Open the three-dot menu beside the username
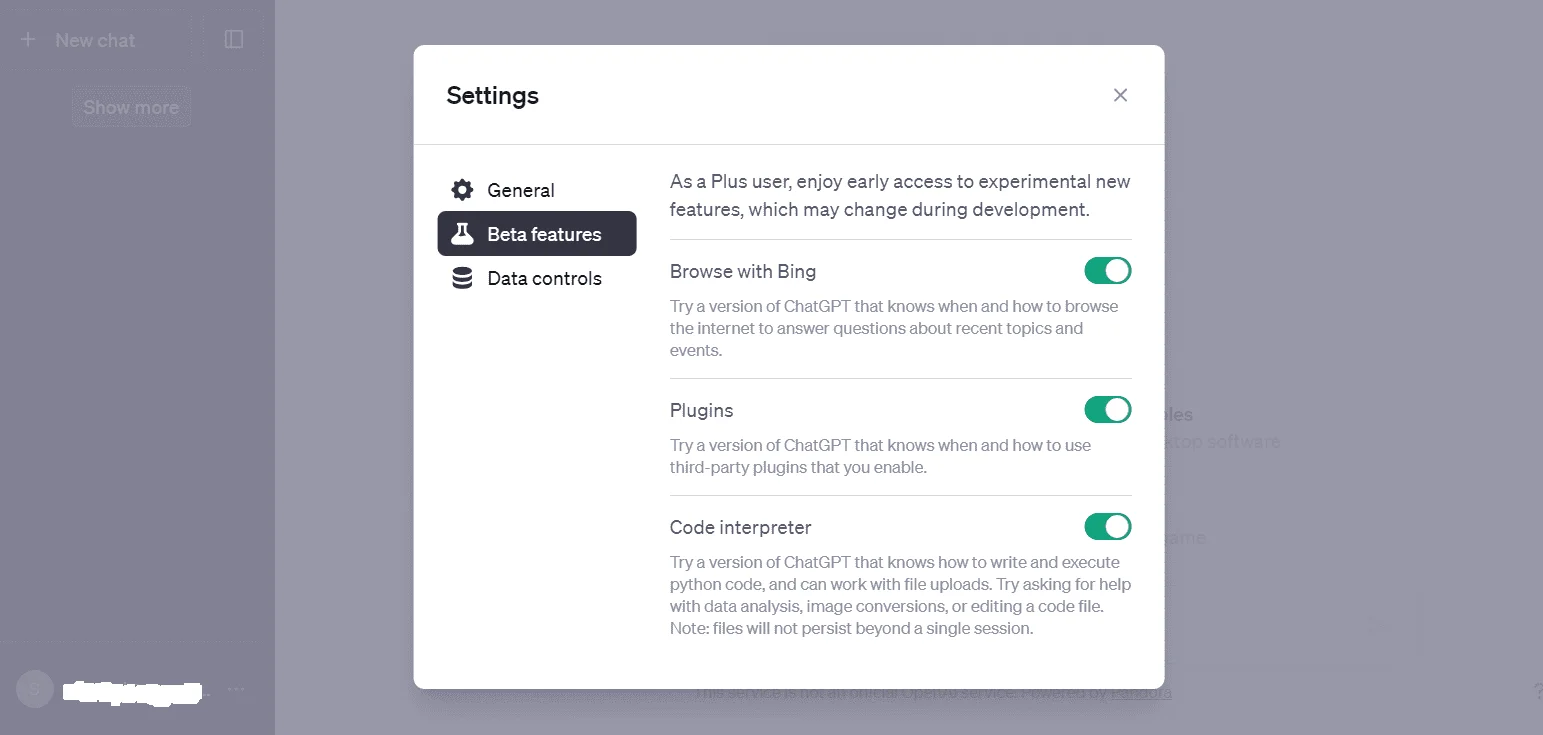Image resolution: width=1543 pixels, height=735 pixels. [x=236, y=690]
